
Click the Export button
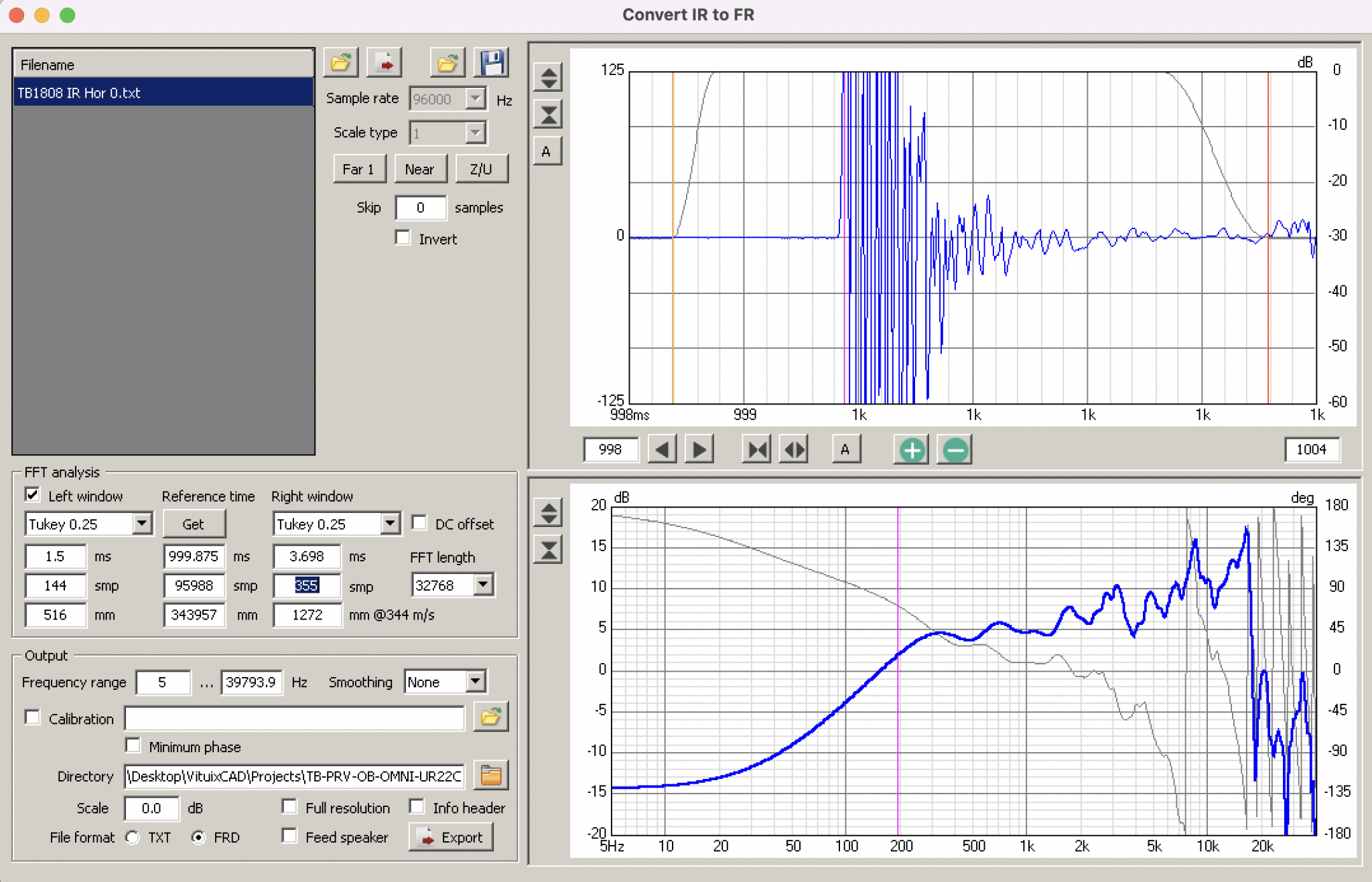click(x=451, y=837)
